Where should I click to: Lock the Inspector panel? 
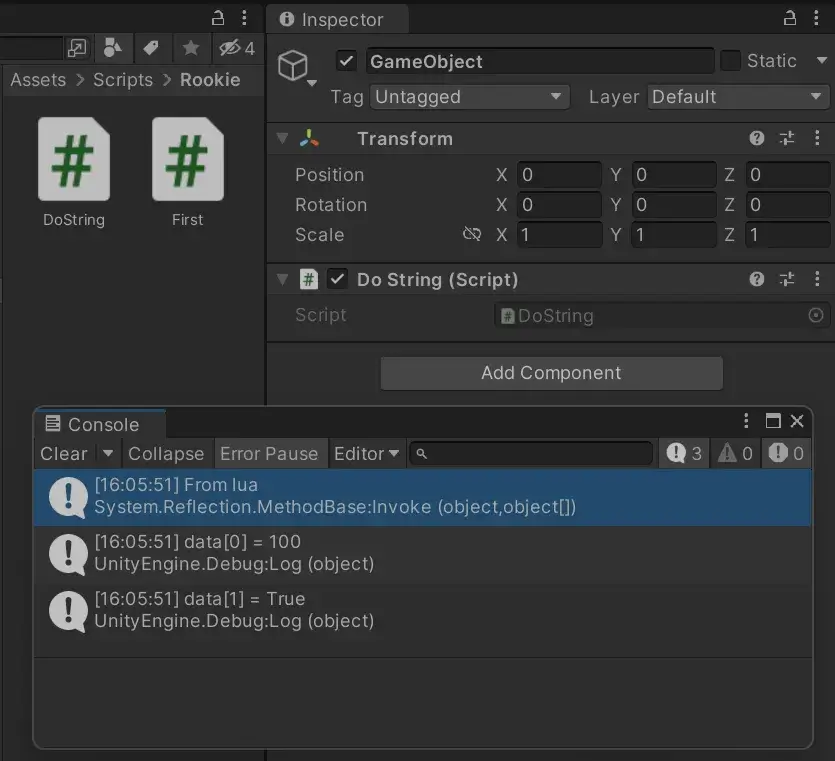(x=790, y=18)
